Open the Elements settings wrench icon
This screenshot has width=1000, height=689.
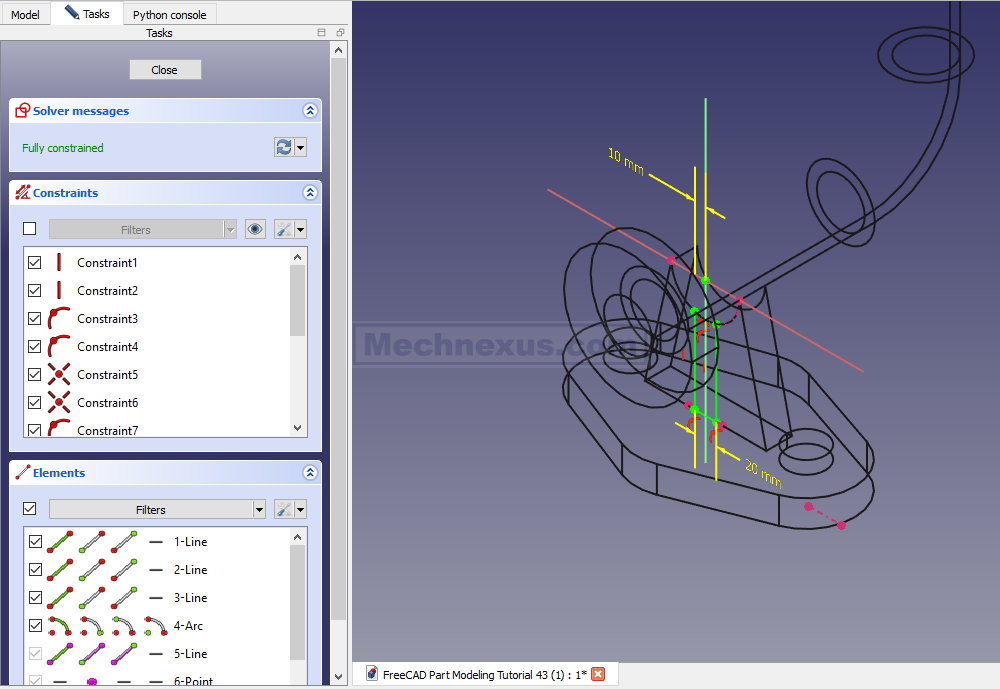pyautogui.click(x=284, y=509)
